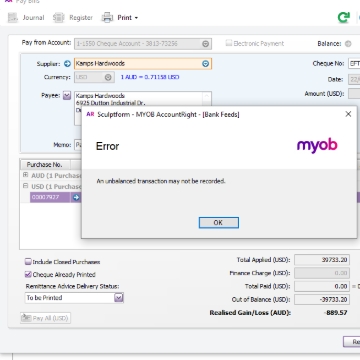Open the Journal toolbar item
Screen dimensions: 360x360
click(x=26, y=18)
